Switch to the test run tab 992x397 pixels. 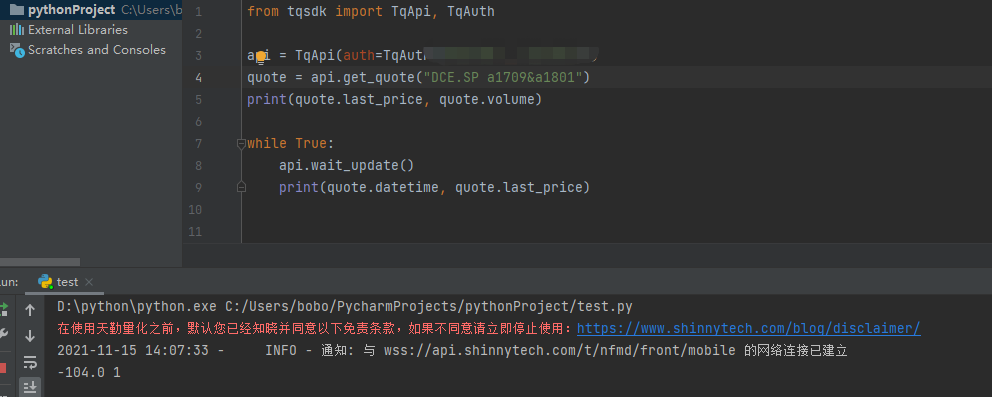67,282
